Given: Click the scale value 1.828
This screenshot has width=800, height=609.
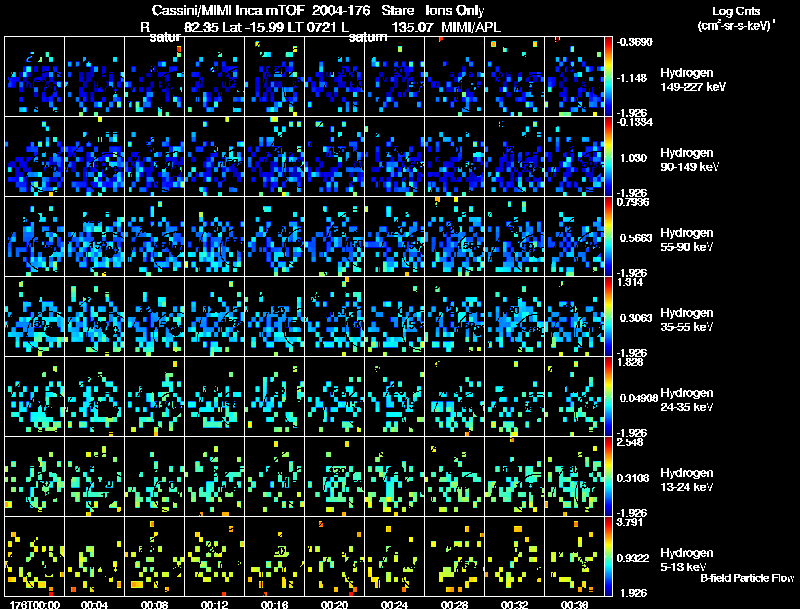Looking at the screenshot, I should coord(630,362).
